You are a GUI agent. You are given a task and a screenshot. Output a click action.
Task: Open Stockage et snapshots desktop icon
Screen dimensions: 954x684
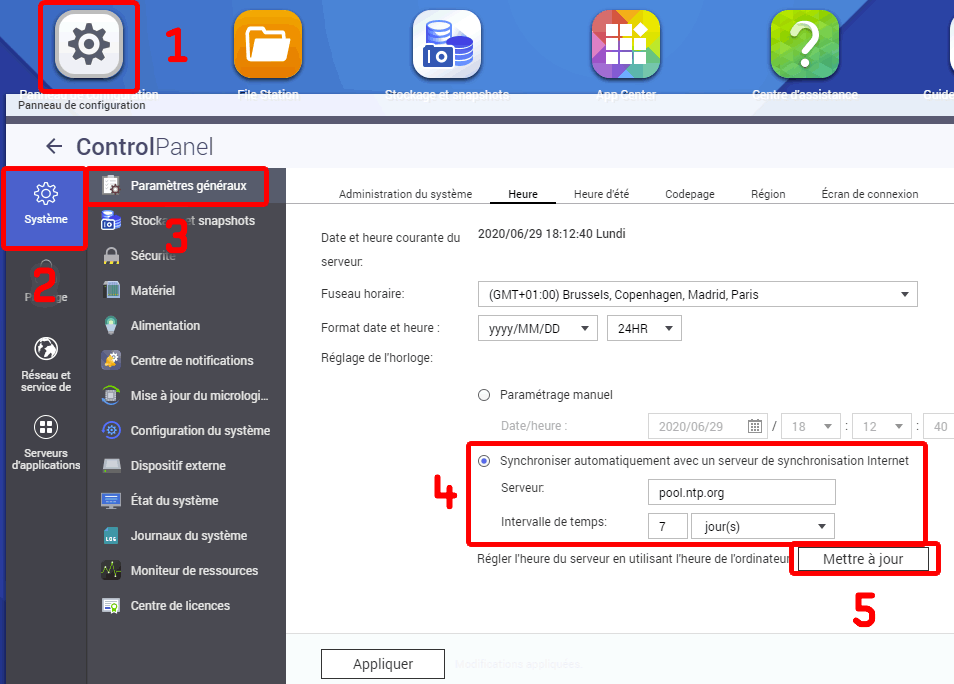446,46
